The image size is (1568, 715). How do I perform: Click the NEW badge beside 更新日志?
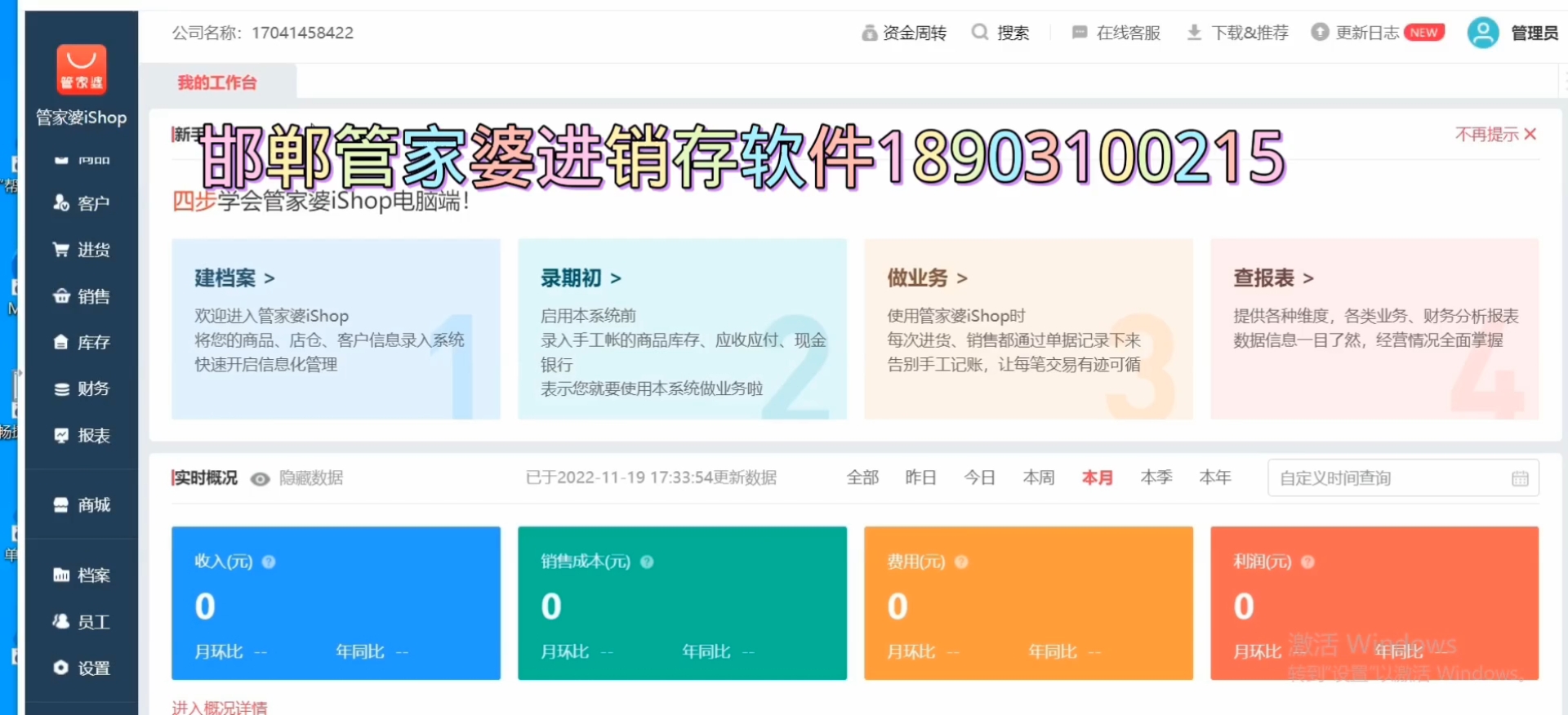tap(1424, 33)
